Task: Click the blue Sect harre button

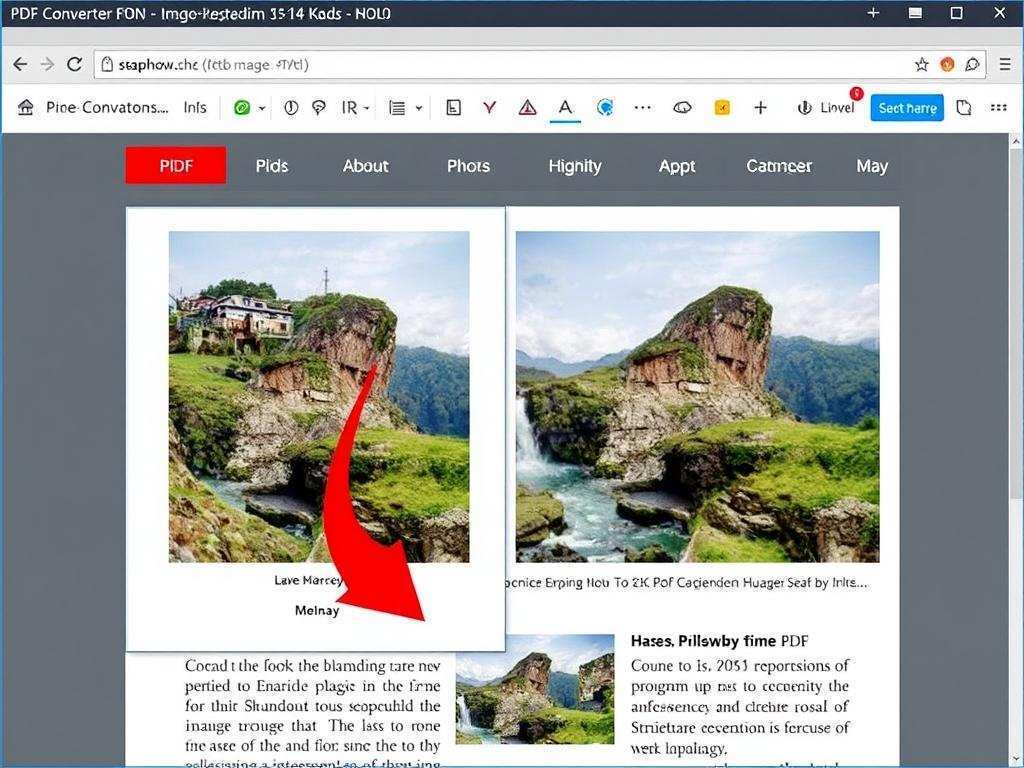Action: 907,108
